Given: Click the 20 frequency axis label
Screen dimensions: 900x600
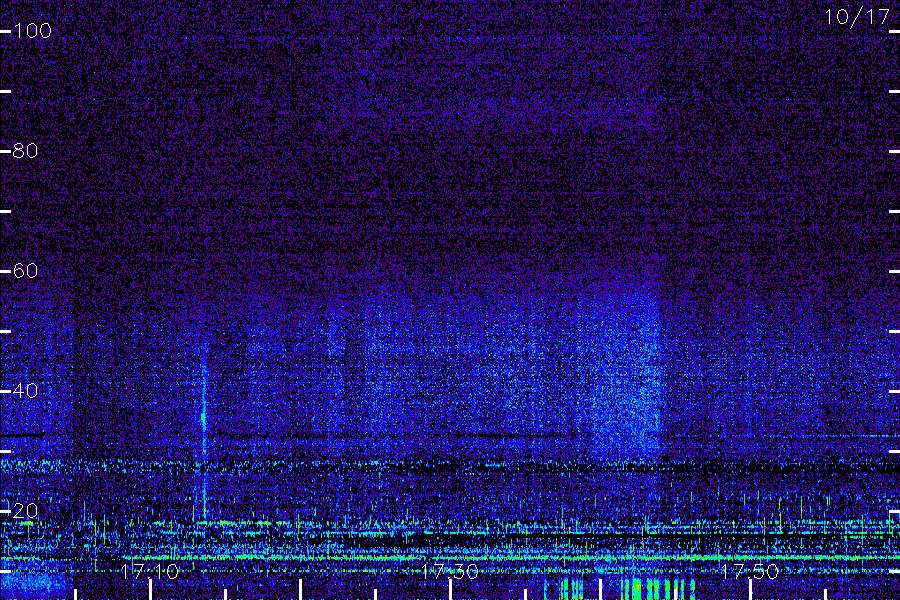Looking at the screenshot, I should [x=26, y=510].
